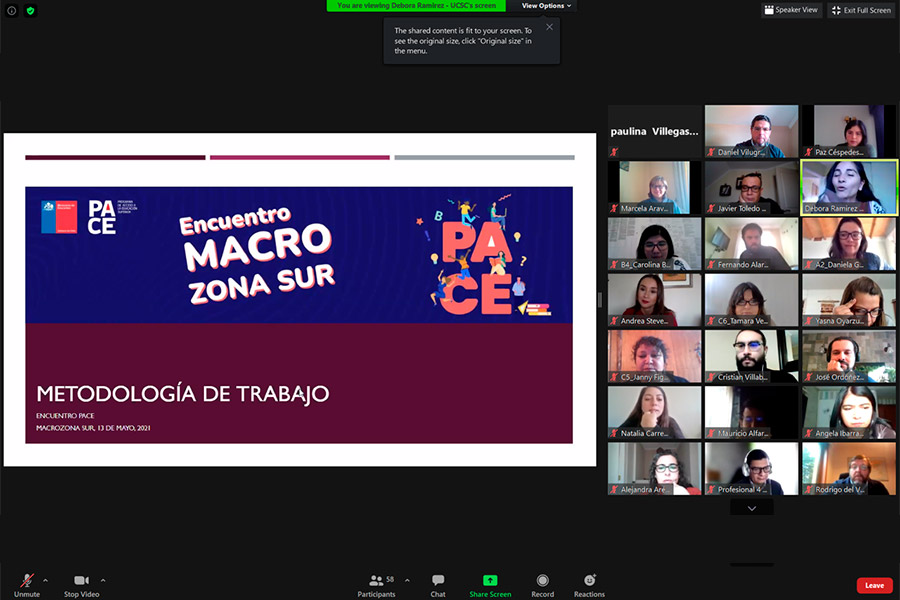Expand the arrow beside Participants
The image size is (900, 600).
point(407,580)
